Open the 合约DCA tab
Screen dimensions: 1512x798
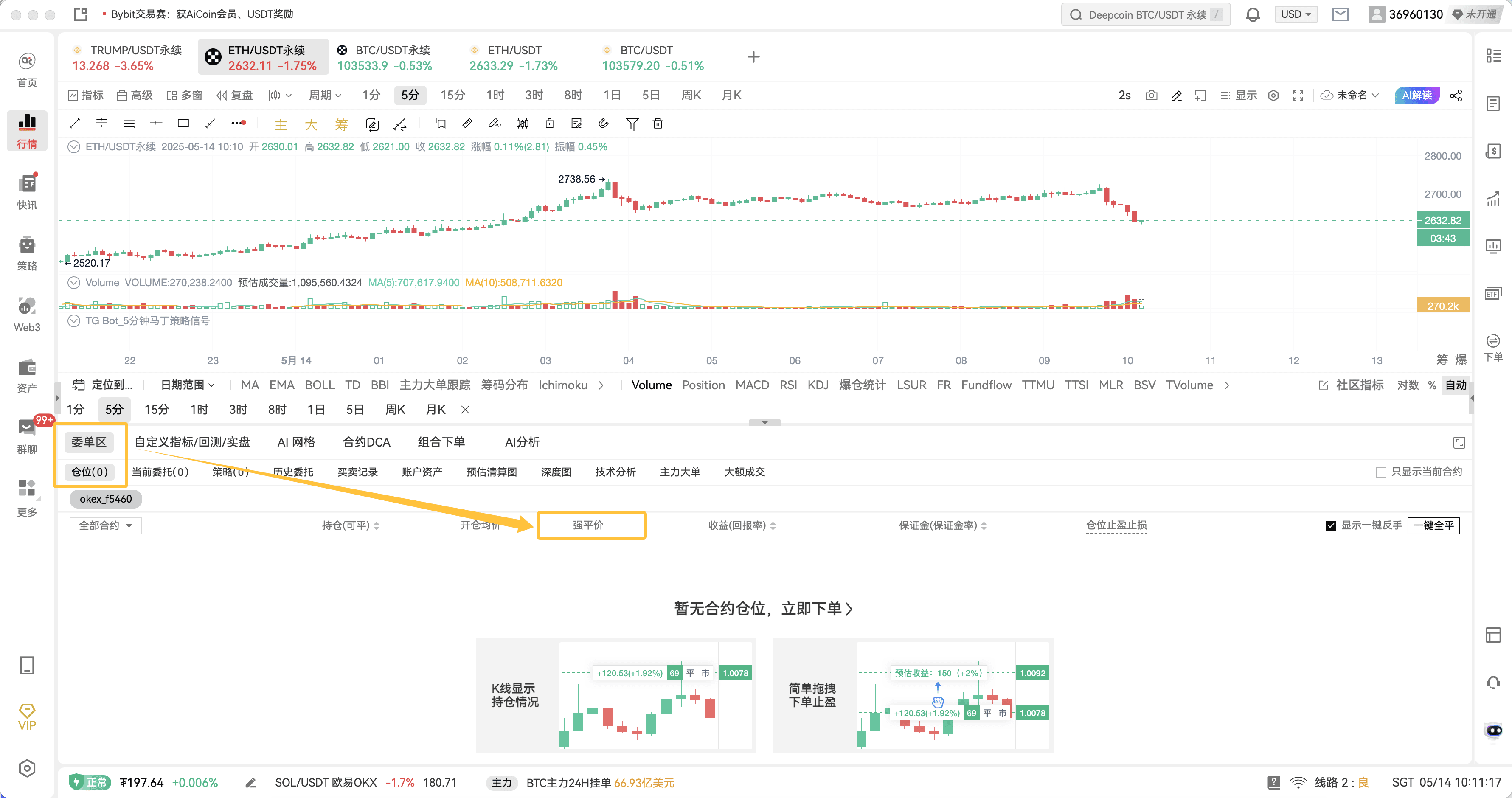366,442
